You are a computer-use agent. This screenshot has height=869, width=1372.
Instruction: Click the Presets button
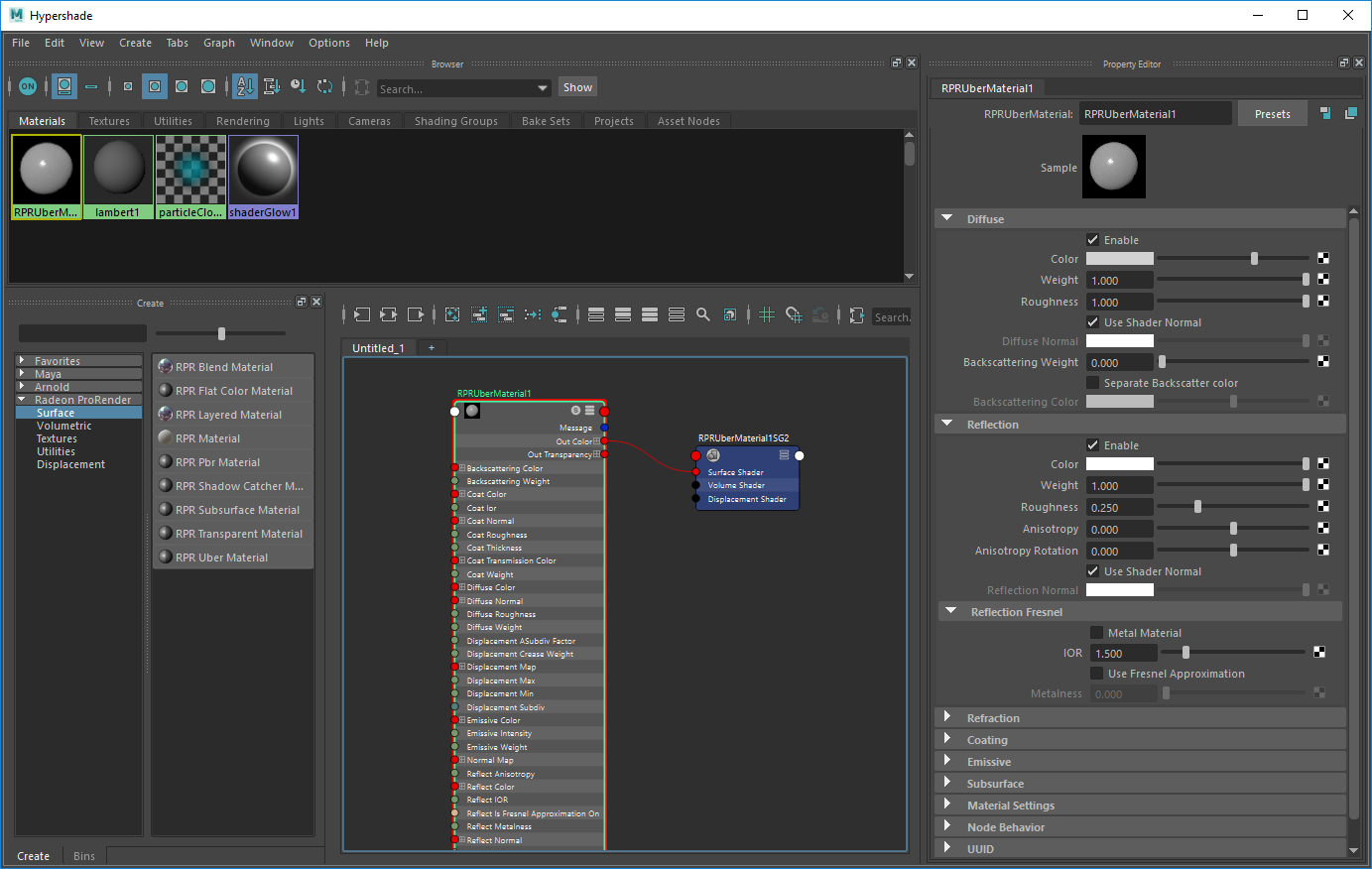(1273, 114)
